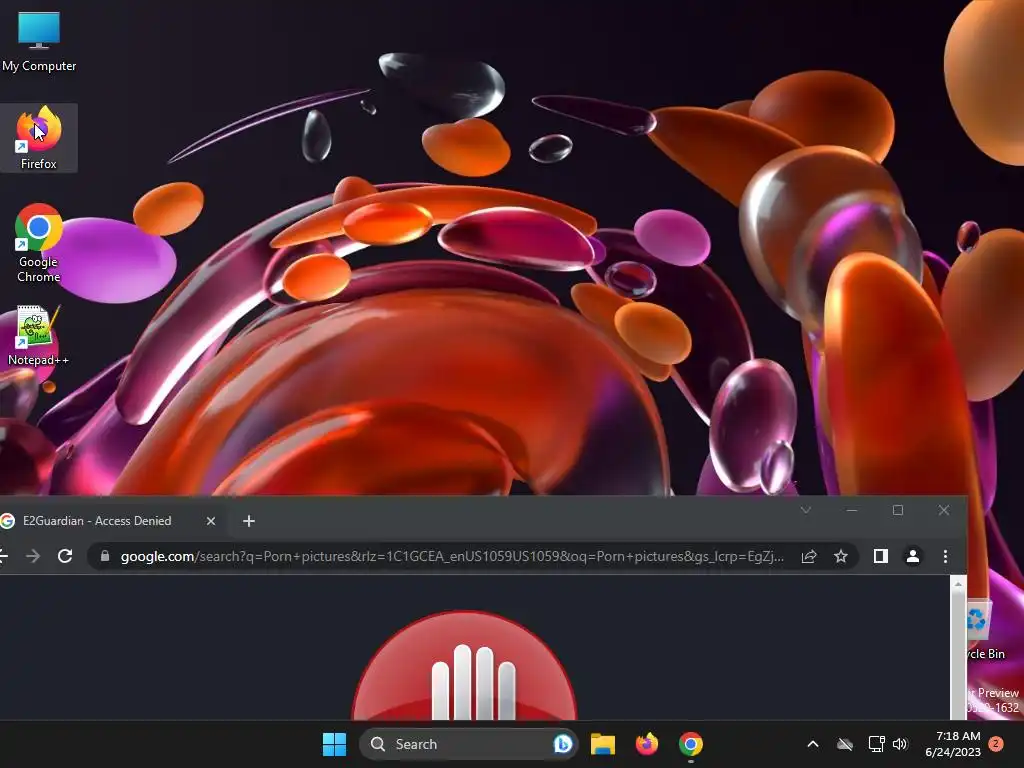Open Chrome's three-dot menu
The width and height of the screenshot is (1024, 768).
(x=945, y=556)
